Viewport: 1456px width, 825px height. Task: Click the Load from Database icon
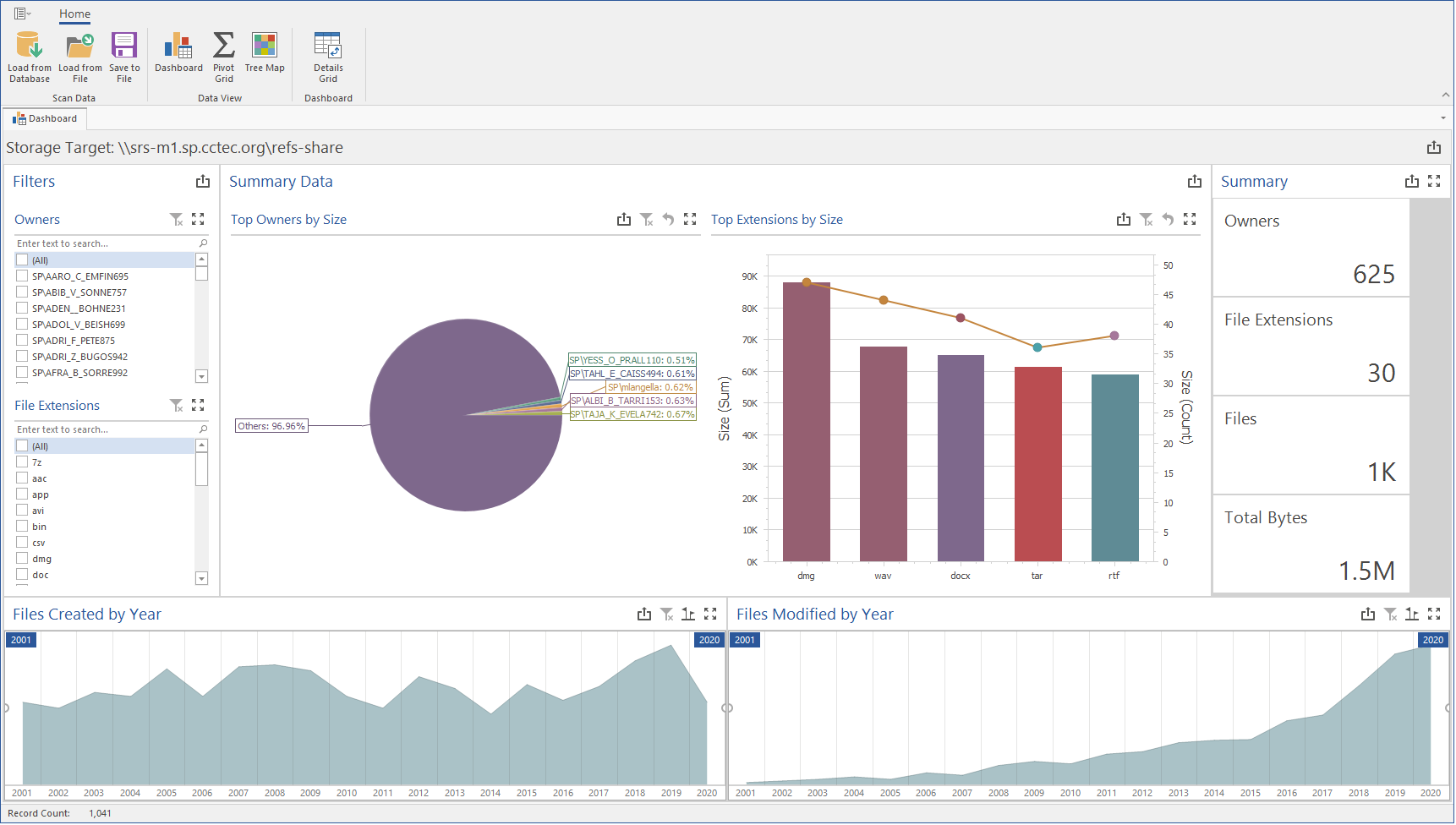pos(30,46)
